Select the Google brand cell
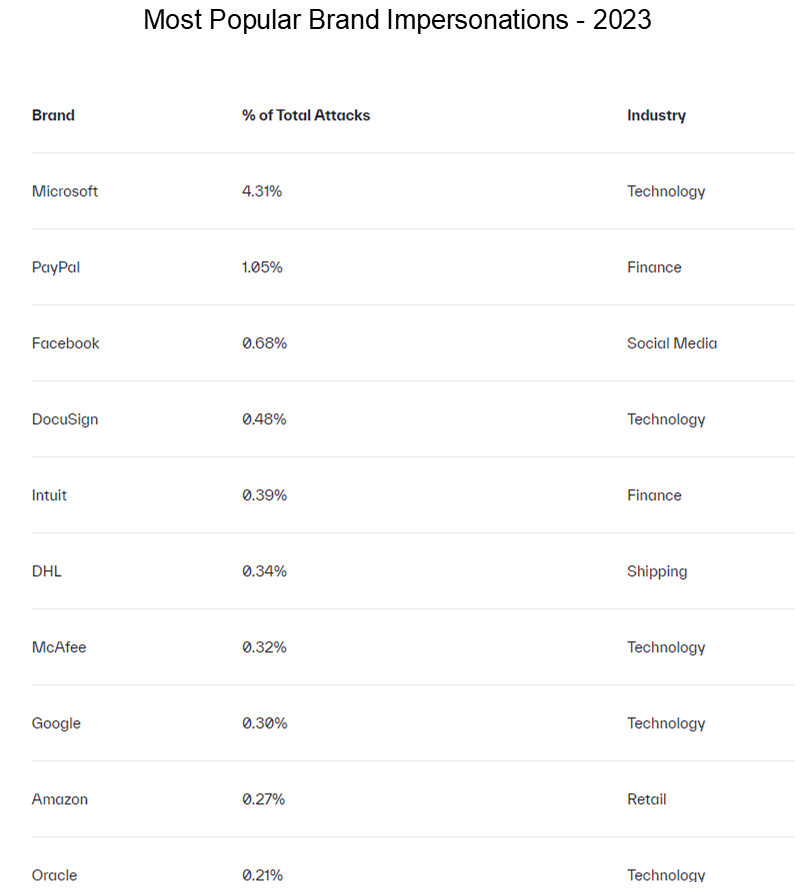The width and height of the screenshot is (804, 894). (x=56, y=723)
